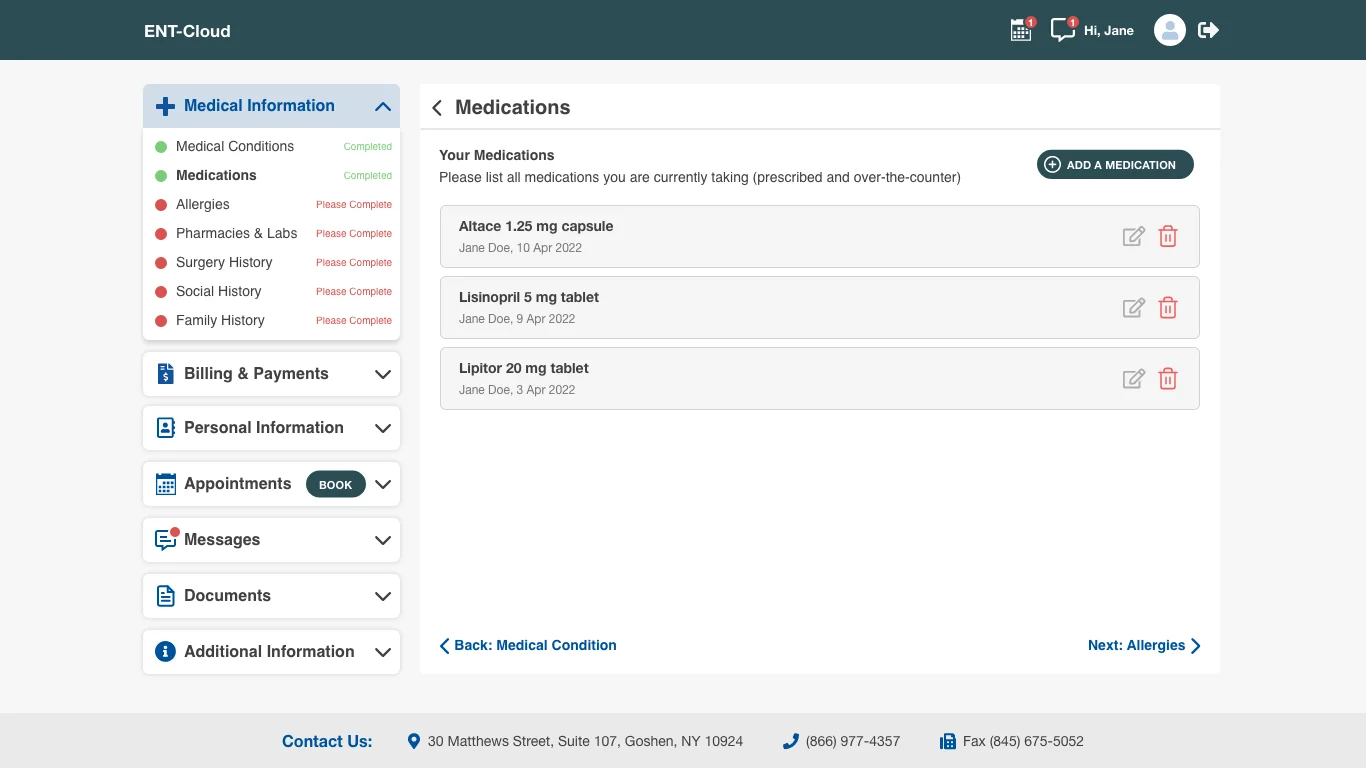This screenshot has height=768, width=1366.
Task: Click the calendar notification icon in header
Action: 1020,31
